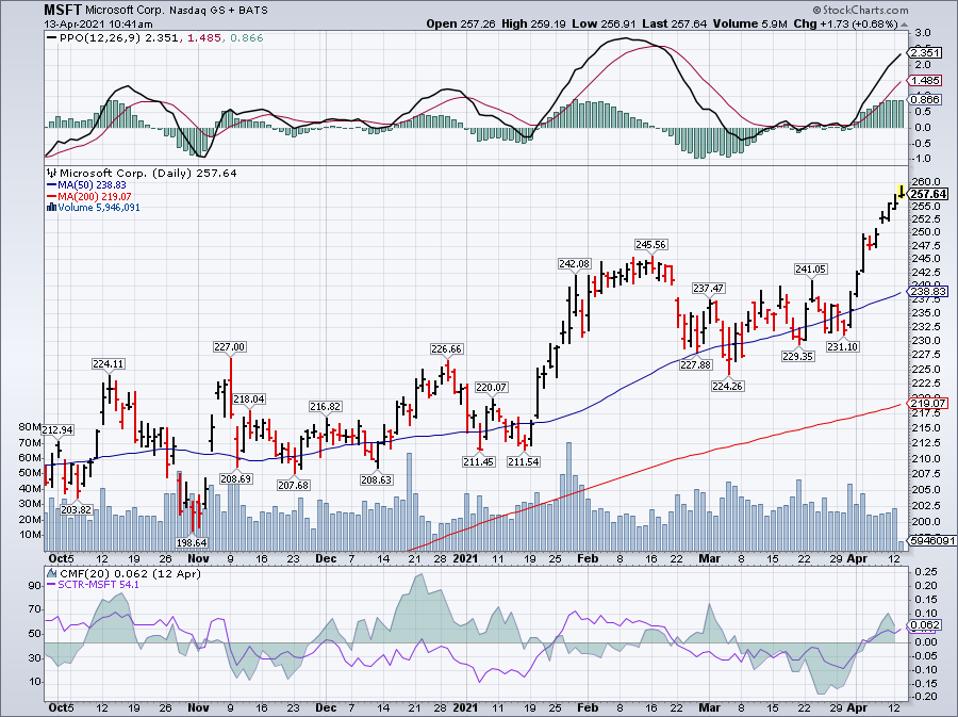The image size is (958, 717).
Task: Click the 218.04 price label
Action: (x=249, y=399)
